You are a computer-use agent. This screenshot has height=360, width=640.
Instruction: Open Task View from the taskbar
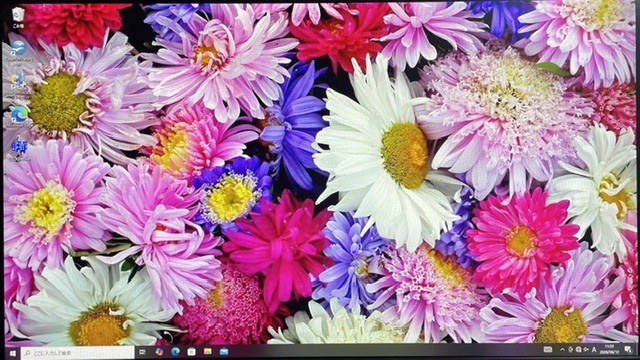[142, 352]
